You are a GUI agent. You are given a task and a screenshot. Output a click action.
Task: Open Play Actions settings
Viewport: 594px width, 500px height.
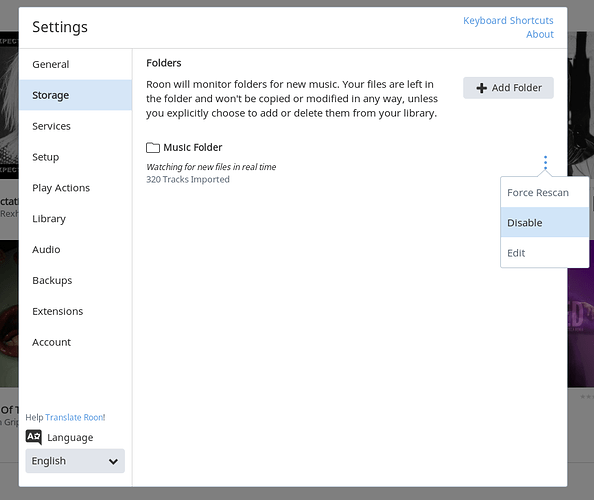tap(75, 188)
